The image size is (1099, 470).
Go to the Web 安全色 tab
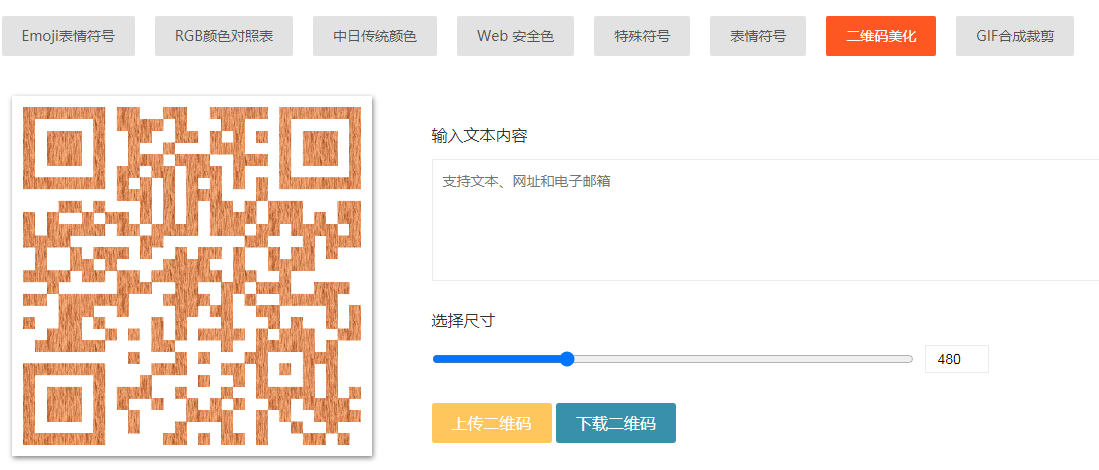(x=515, y=36)
